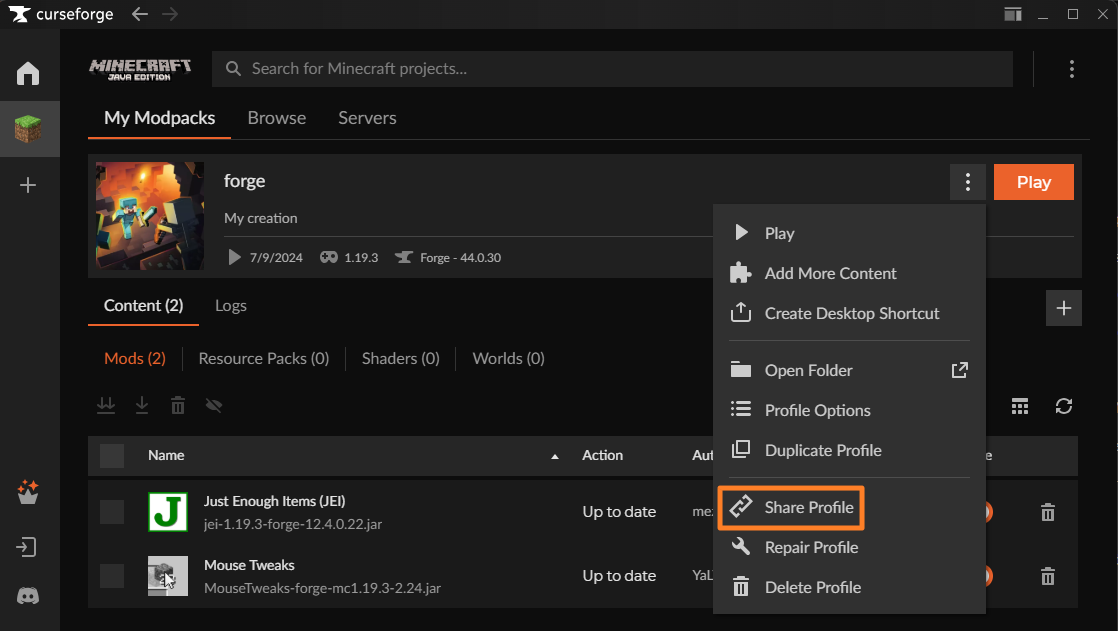Choose Duplicate Profile menu item
This screenshot has height=631, width=1118.
(x=849, y=450)
